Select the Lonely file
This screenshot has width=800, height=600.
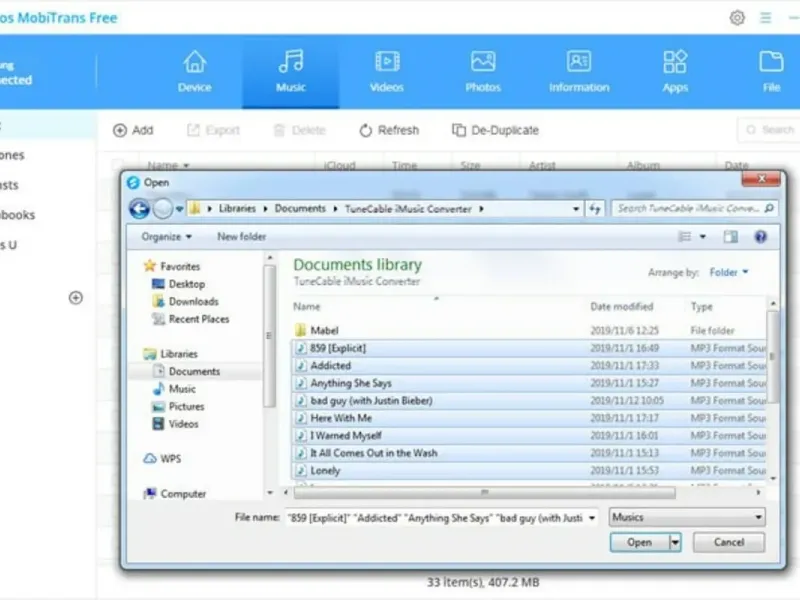click(529, 470)
